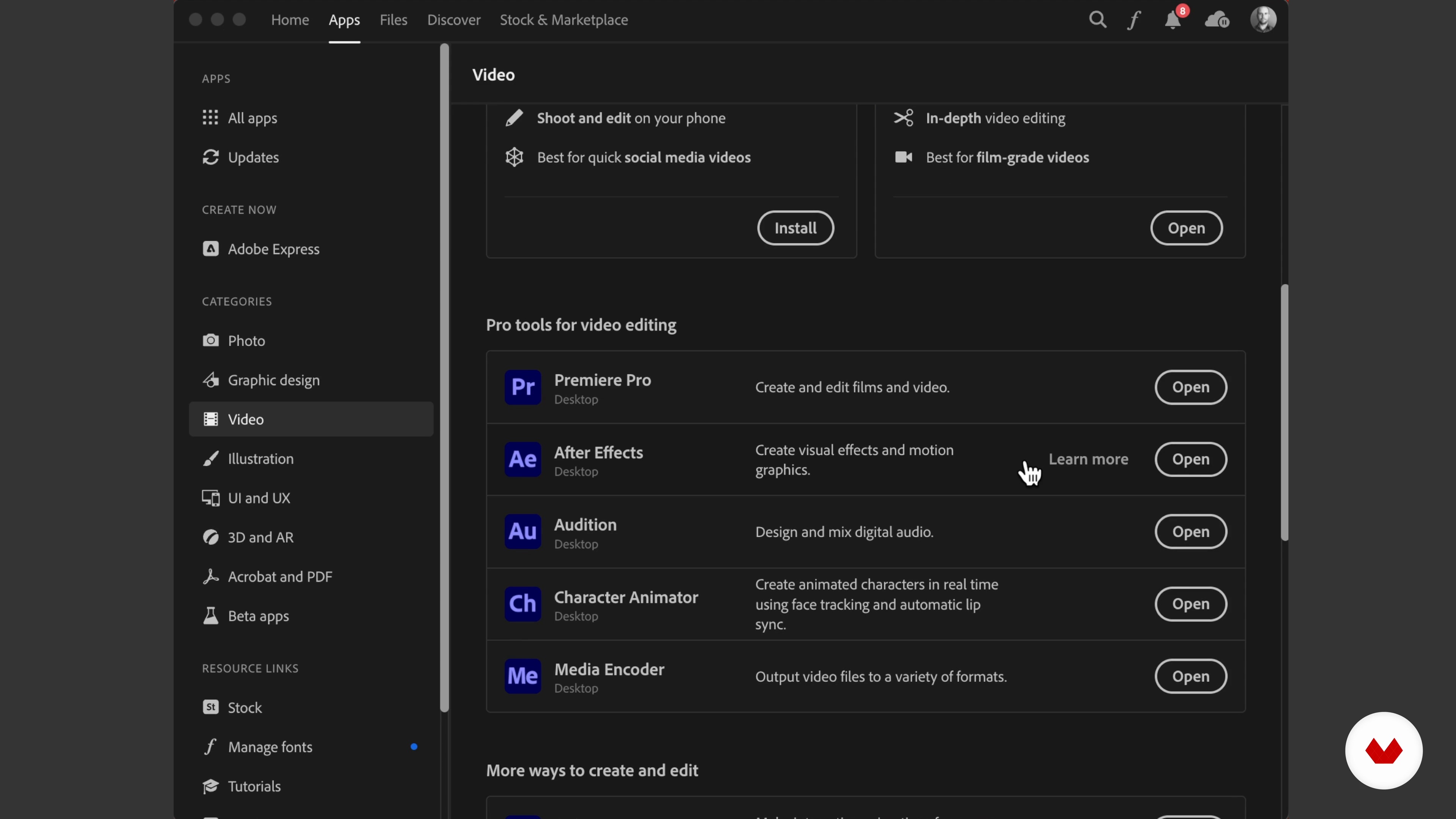1456x819 pixels.
Task: Click 'Output video files to a variety of formats.'
Action: click(881, 676)
